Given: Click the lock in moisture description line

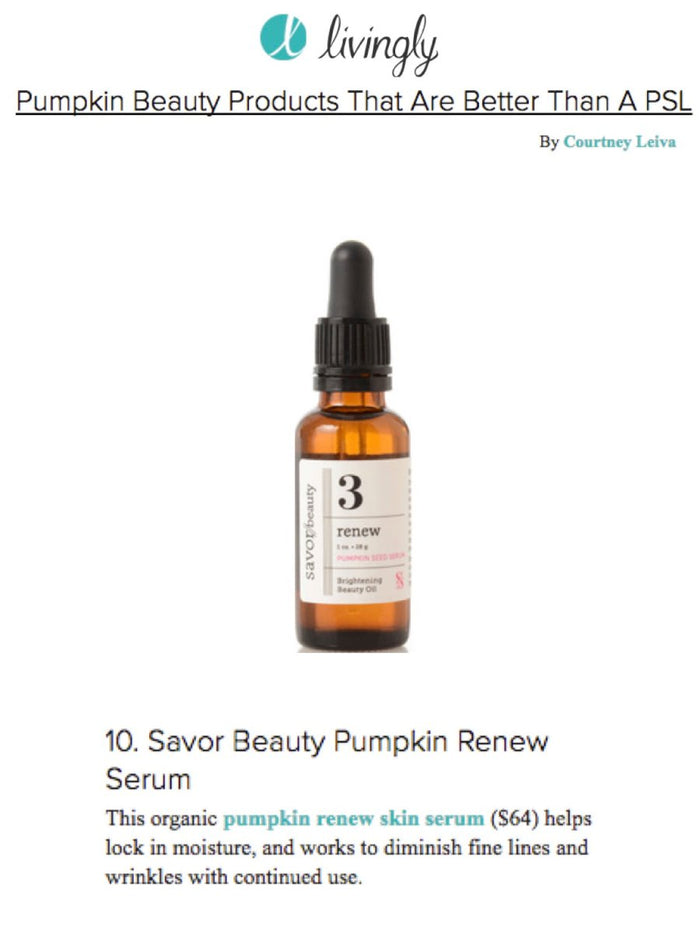Looking at the screenshot, I should 347,847.
